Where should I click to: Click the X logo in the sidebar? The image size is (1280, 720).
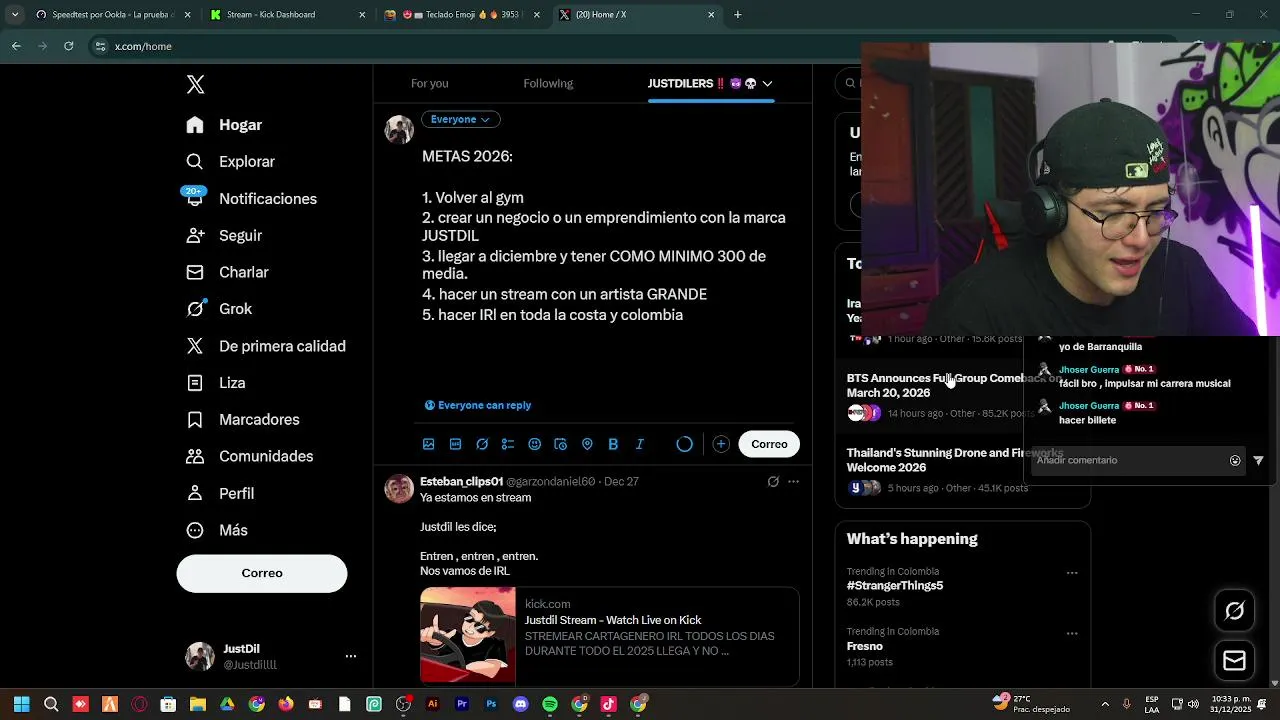(x=195, y=84)
